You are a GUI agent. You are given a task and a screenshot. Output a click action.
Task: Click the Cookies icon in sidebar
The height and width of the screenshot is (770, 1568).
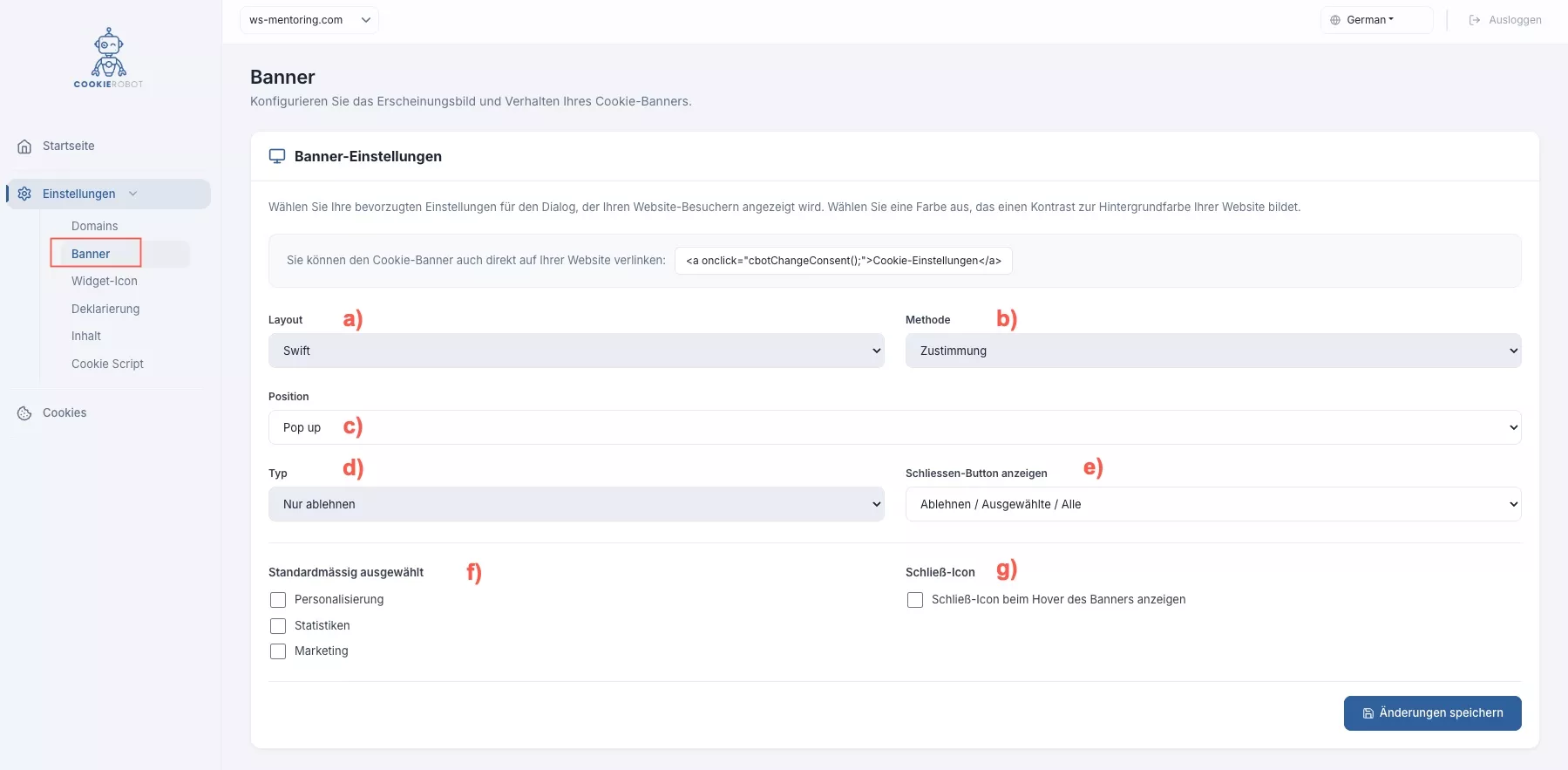[24, 413]
